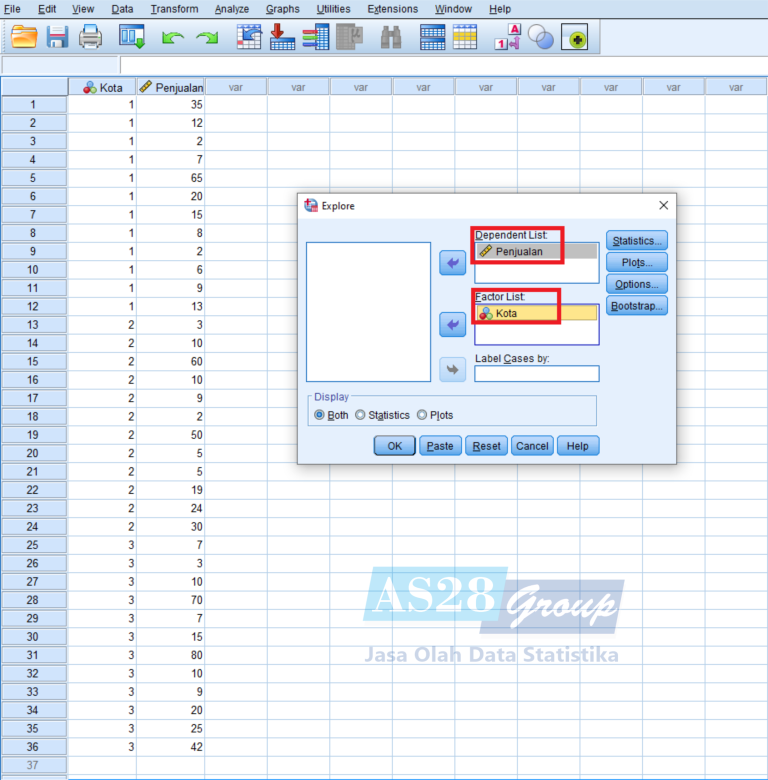Click the Redo arrow in toolbar
Image resolution: width=768 pixels, height=780 pixels.
point(207,38)
